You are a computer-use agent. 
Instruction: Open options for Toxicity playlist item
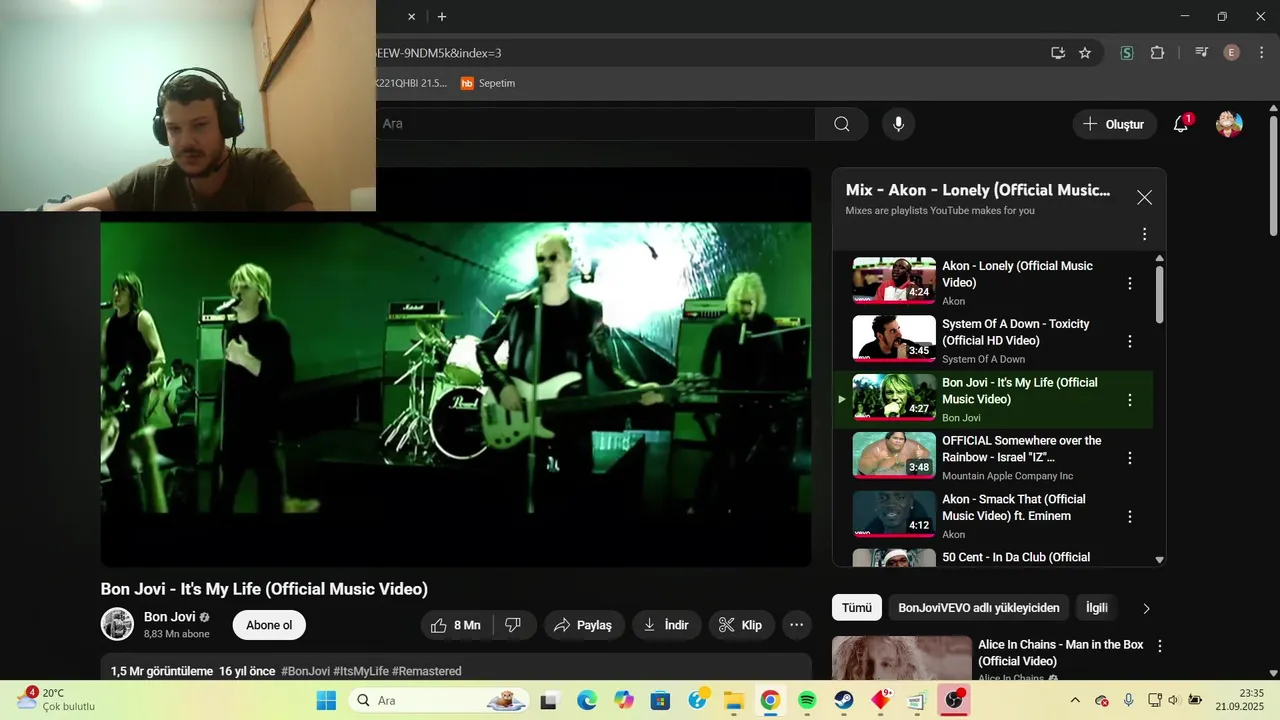tap(1130, 341)
